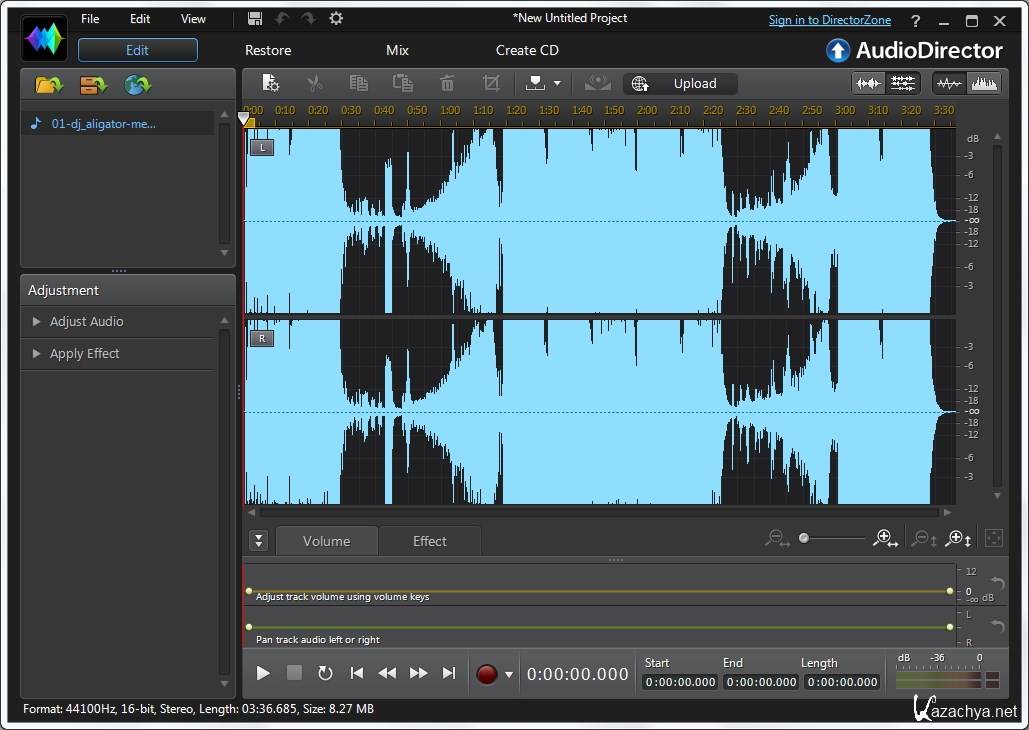Viewport: 1029px width, 730px height.
Task: Open the record options dropdown arrow
Action: 509,675
